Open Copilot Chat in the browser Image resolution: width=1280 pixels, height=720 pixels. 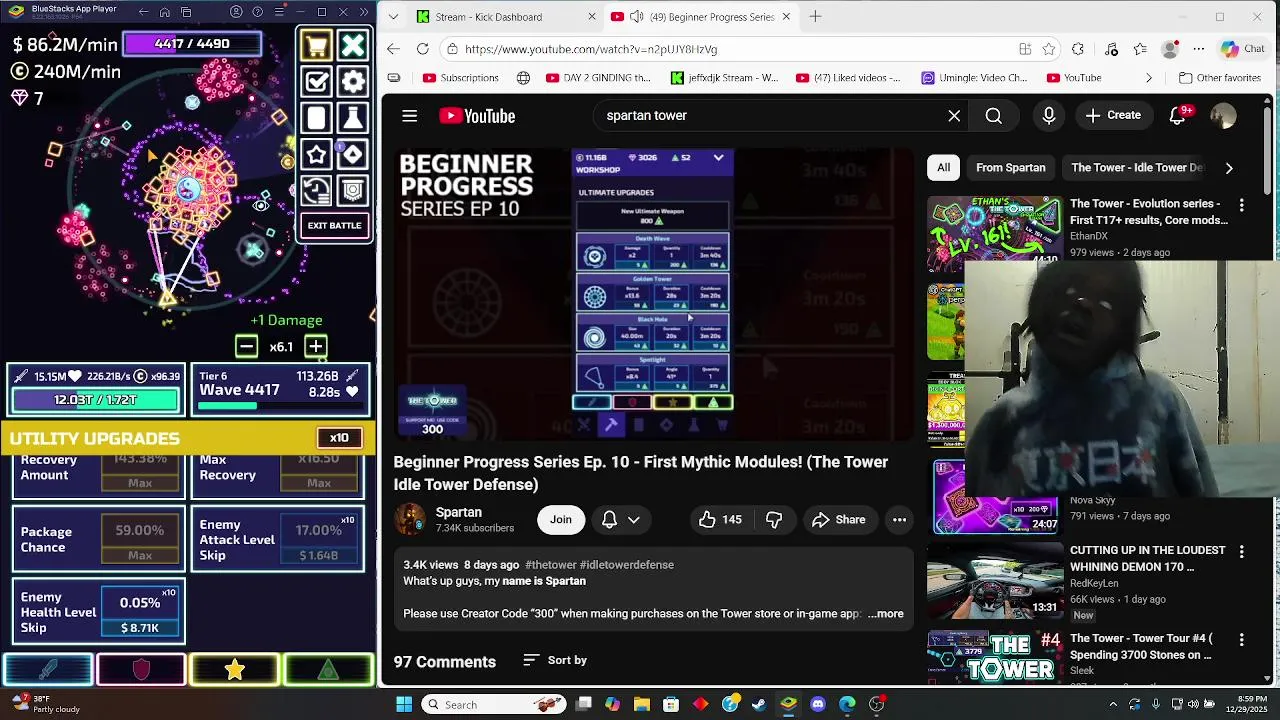1243,49
